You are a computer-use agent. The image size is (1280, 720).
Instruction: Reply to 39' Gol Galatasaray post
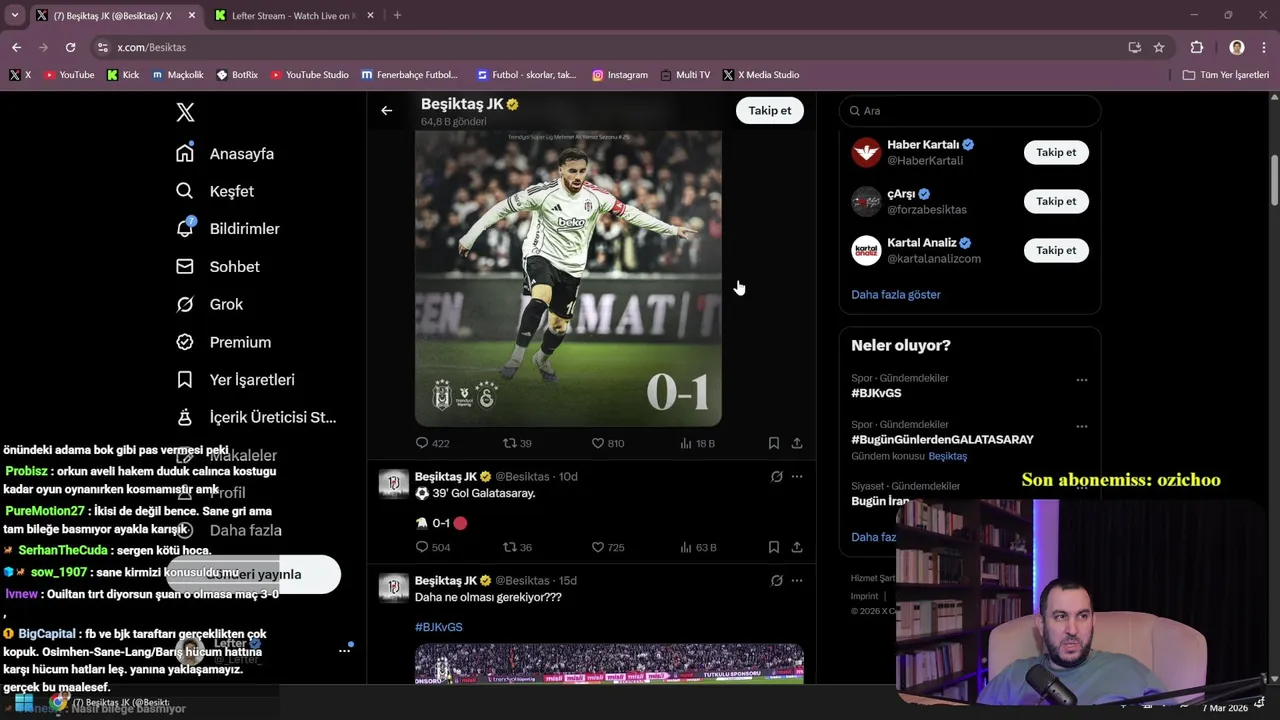(x=422, y=547)
